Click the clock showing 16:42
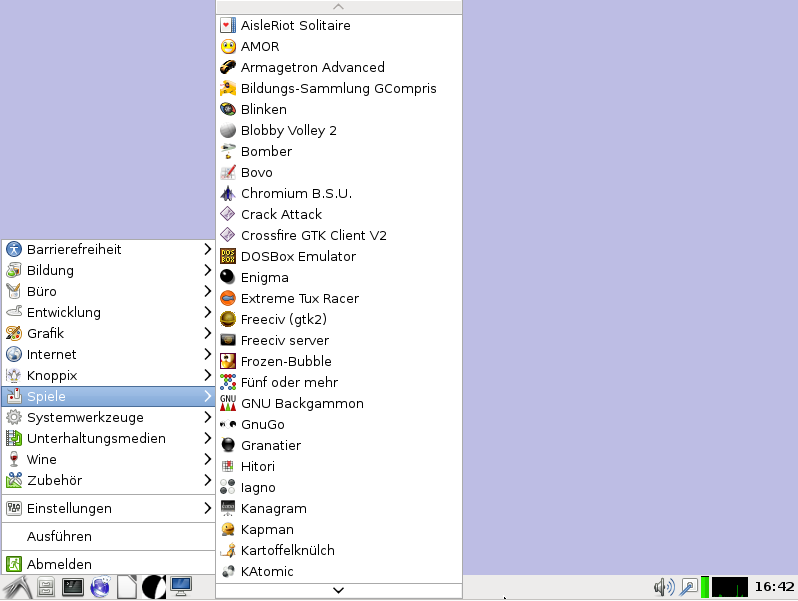 (x=774, y=587)
